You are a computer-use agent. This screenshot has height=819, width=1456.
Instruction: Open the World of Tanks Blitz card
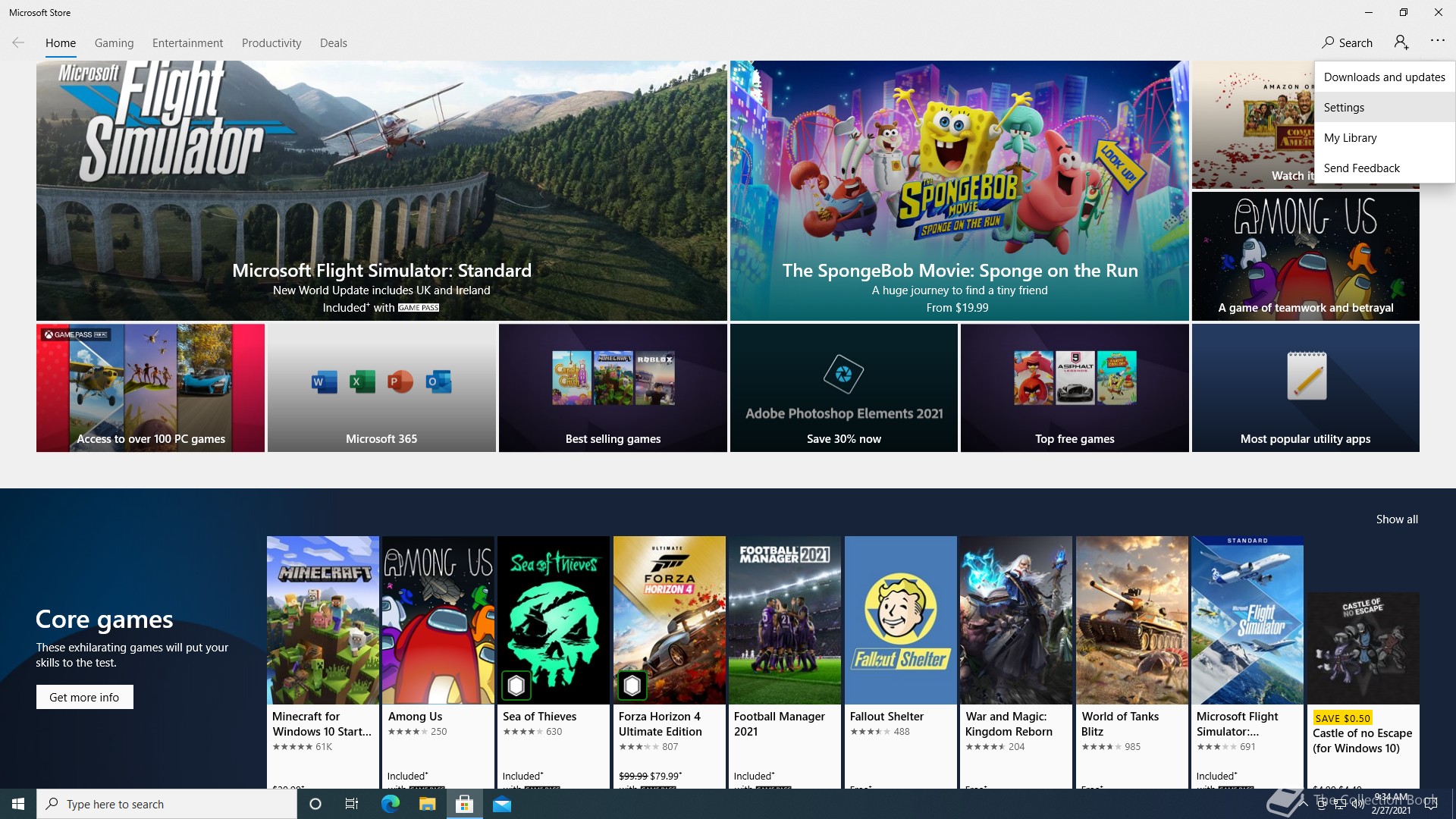(1132, 662)
